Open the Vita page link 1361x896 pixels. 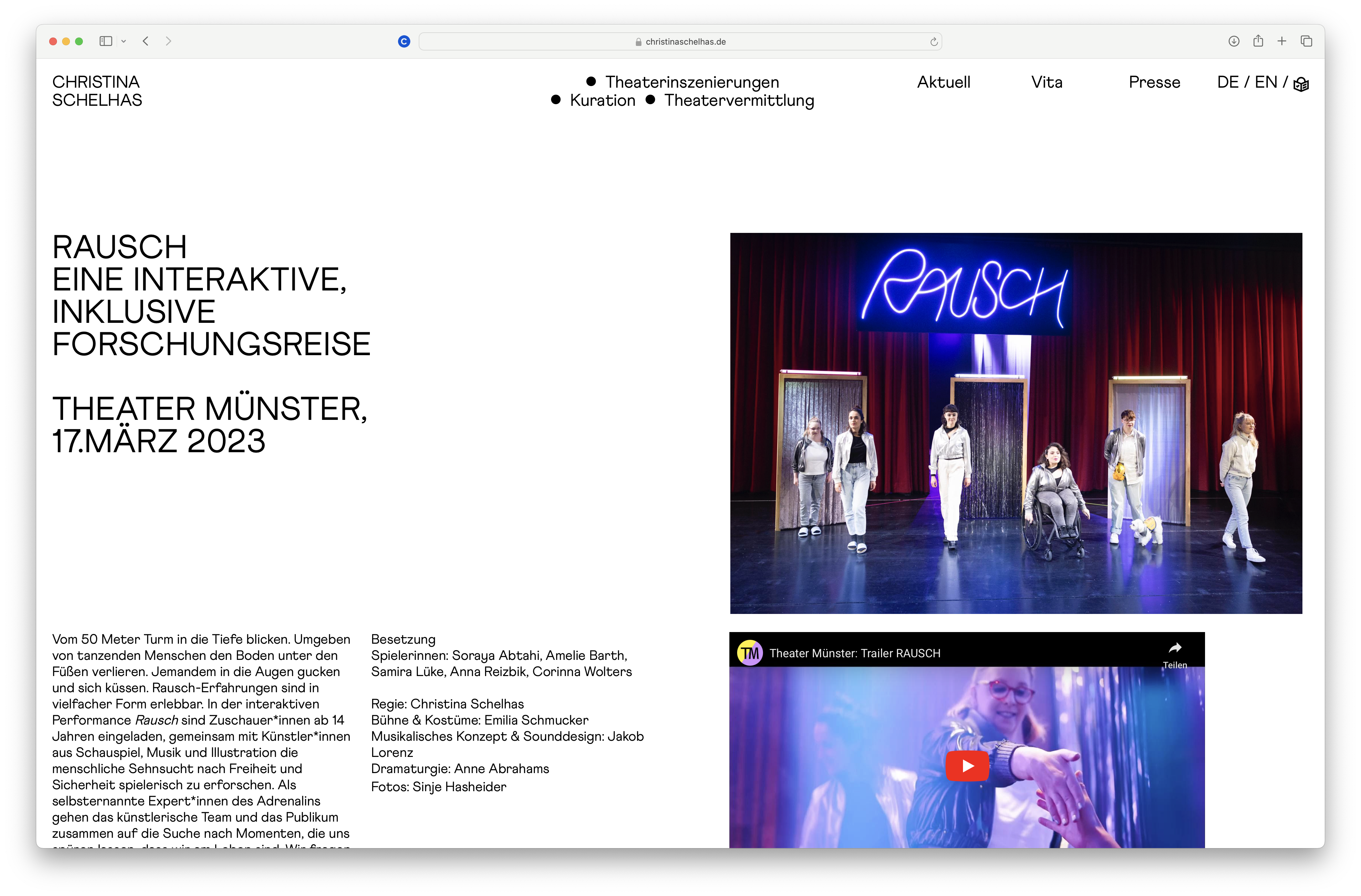click(1046, 82)
